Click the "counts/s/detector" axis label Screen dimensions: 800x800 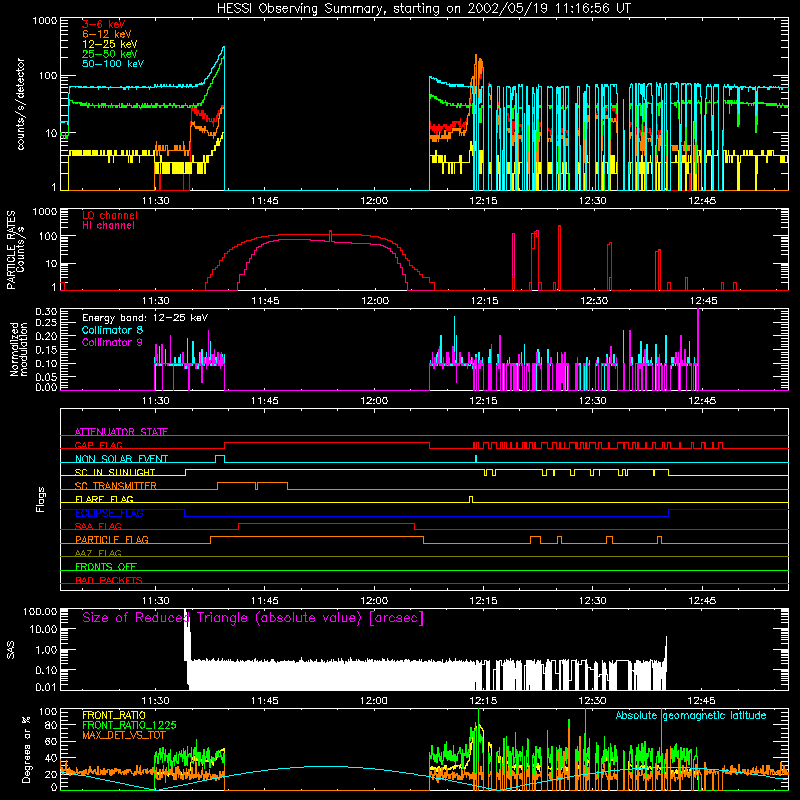point(21,104)
